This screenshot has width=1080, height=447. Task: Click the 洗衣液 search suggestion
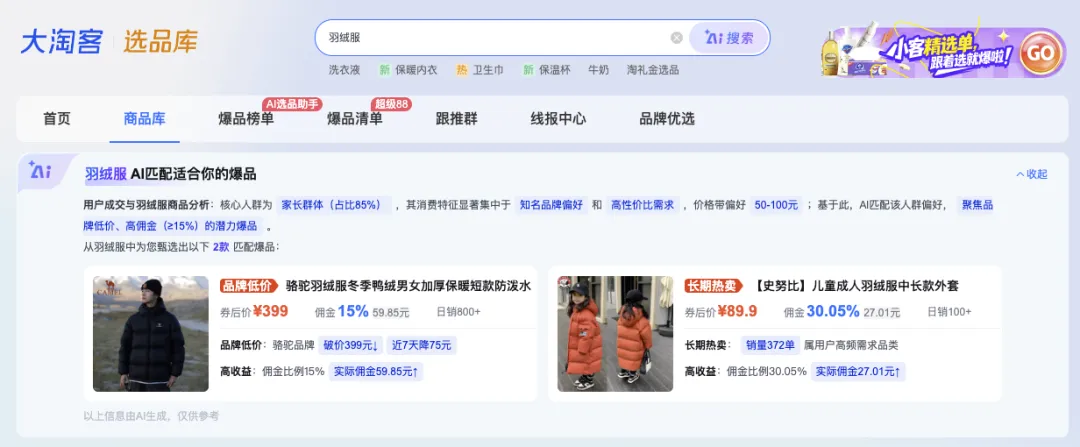(x=344, y=70)
